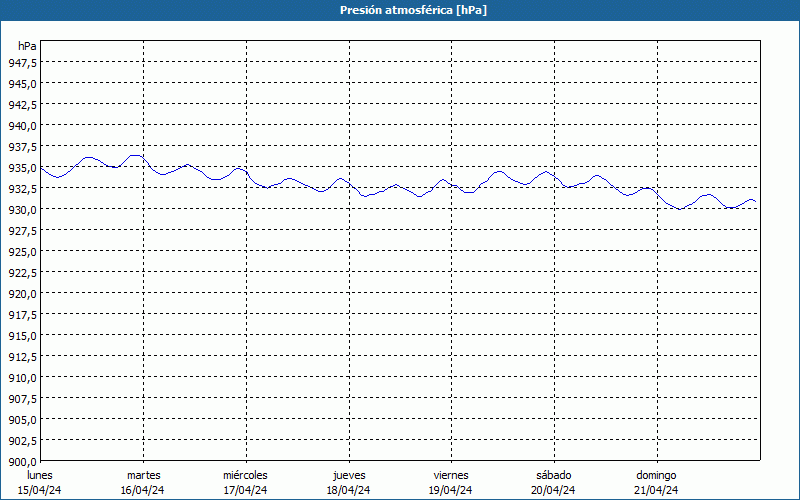The width and height of the screenshot is (800, 500).
Task: Click the 15/04/24 date label
Action: pyautogui.click(x=40, y=490)
